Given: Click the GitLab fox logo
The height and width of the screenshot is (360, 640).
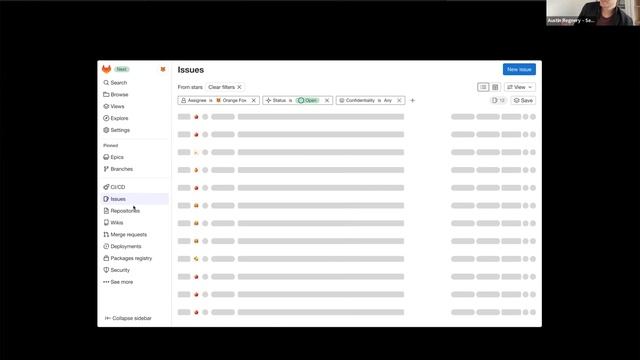Looking at the screenshot, I should tap(107, 69).
